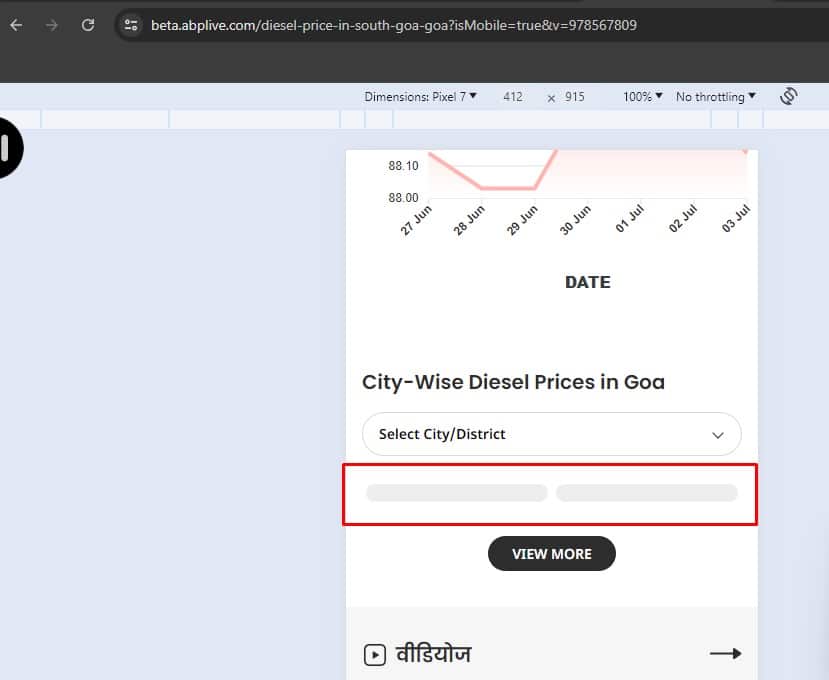829x680 pixels.
Task: Click the right arrow next to वीडियोज
Action: pos(725,654)
